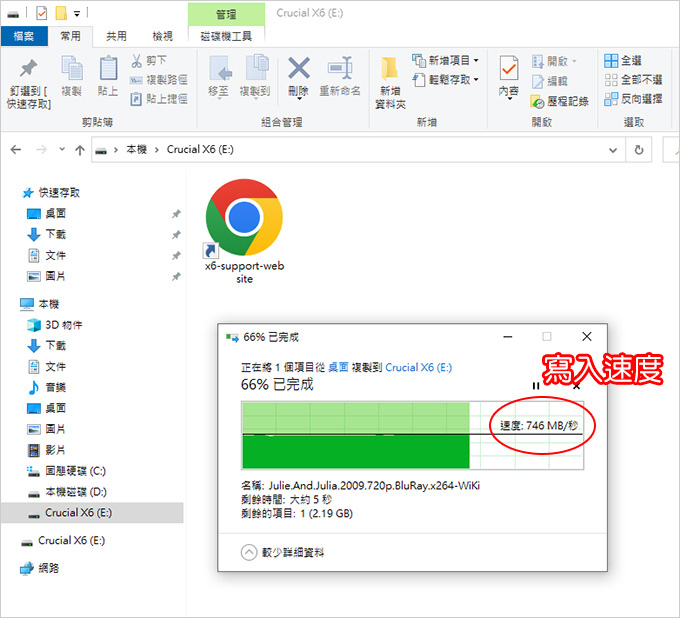Click Invert selection in ribbon
The image size is (680, 618).
tap(633, 99)
